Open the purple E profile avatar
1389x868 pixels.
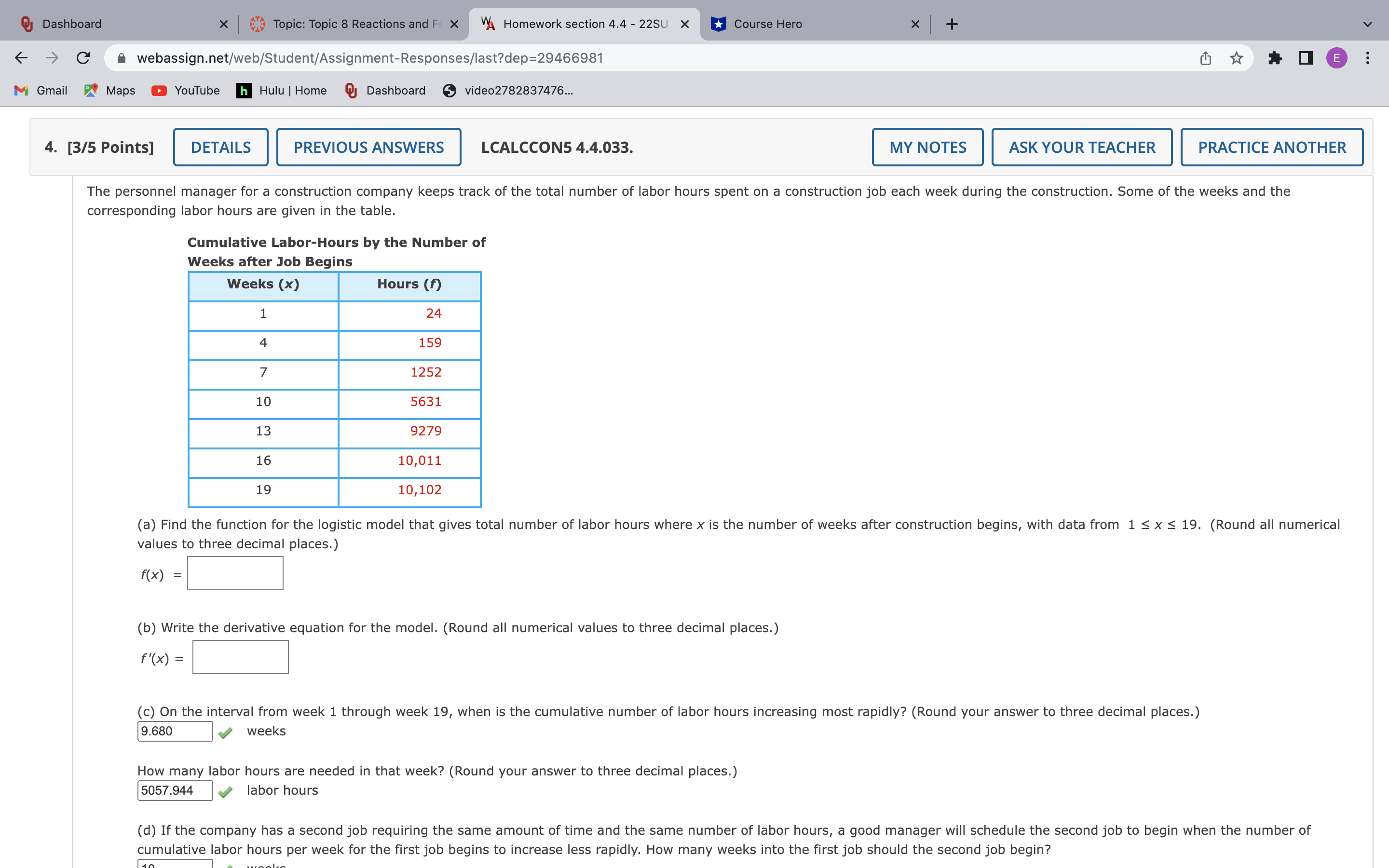click(x=1336, y=58)
